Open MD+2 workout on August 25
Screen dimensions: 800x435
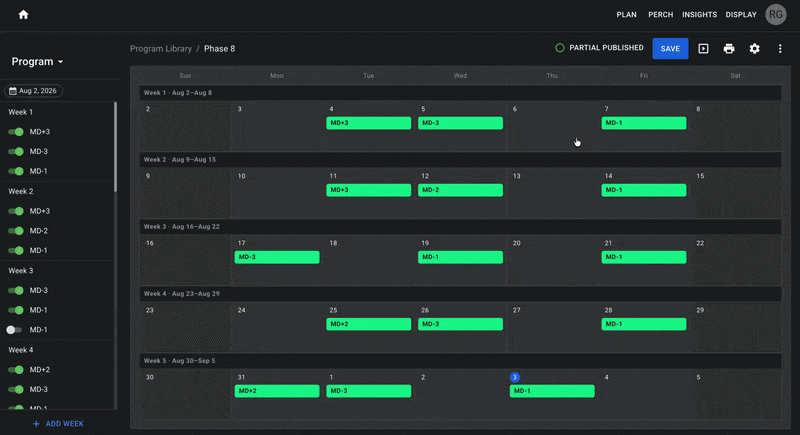[x=368, y=324]
